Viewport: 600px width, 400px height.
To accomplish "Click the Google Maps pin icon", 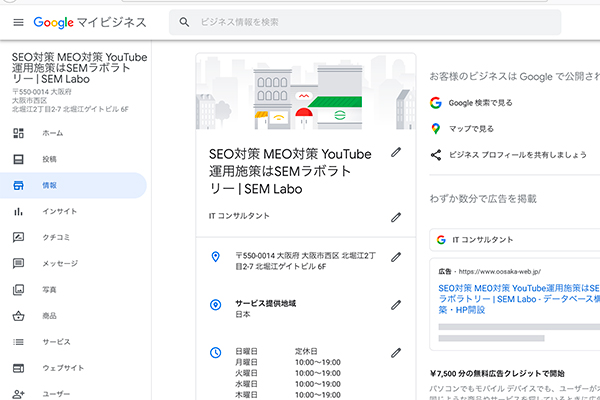I will [x=435, y=129].
